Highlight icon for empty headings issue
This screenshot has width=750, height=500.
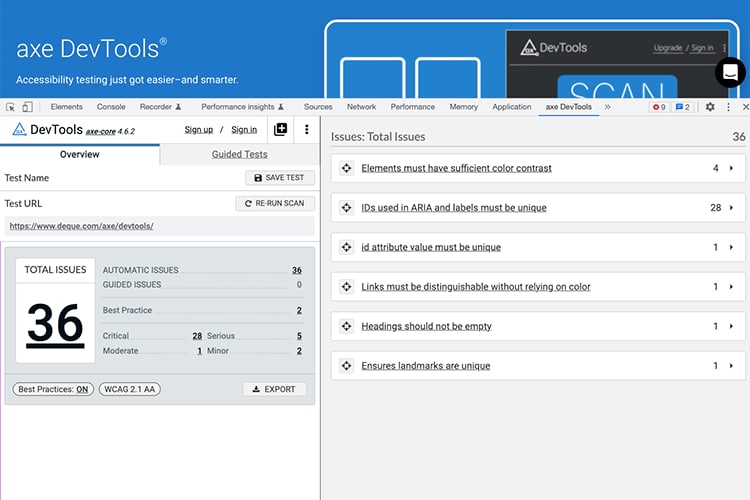coord(346,326)
